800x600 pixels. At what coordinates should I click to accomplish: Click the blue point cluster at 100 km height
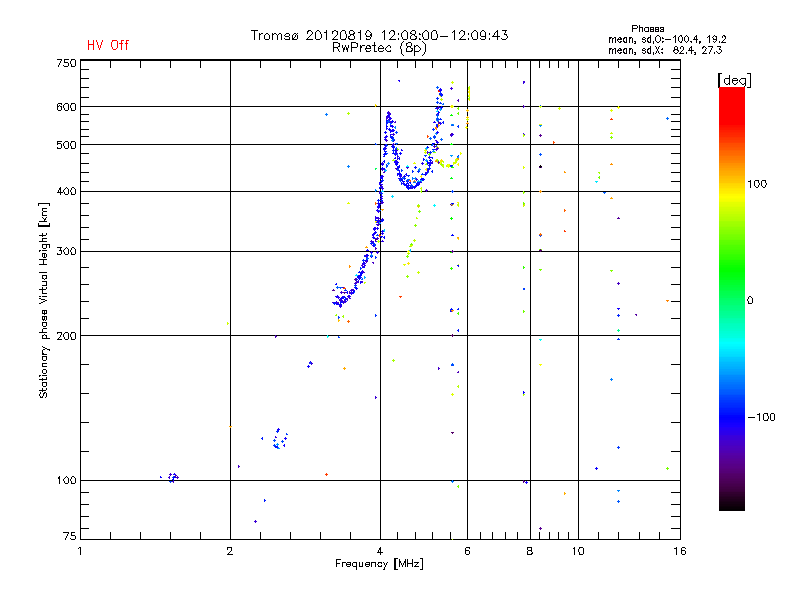pyautogui.click(x=171, y=478)
